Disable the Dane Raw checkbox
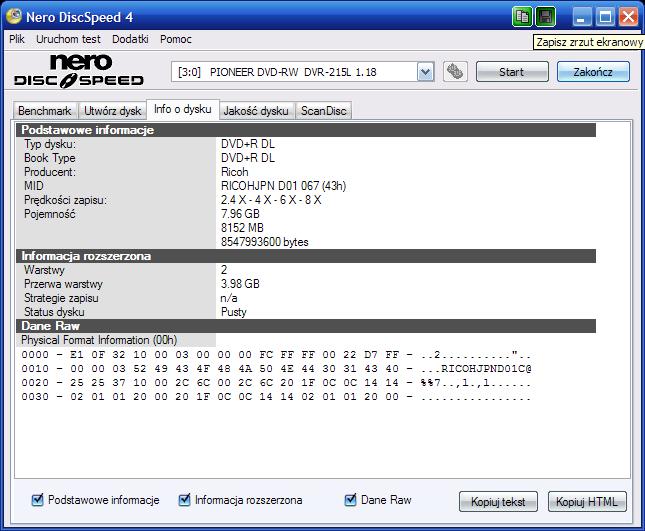Image resolution: width=645 pixels, height=531 pixels. coord(350,500)
